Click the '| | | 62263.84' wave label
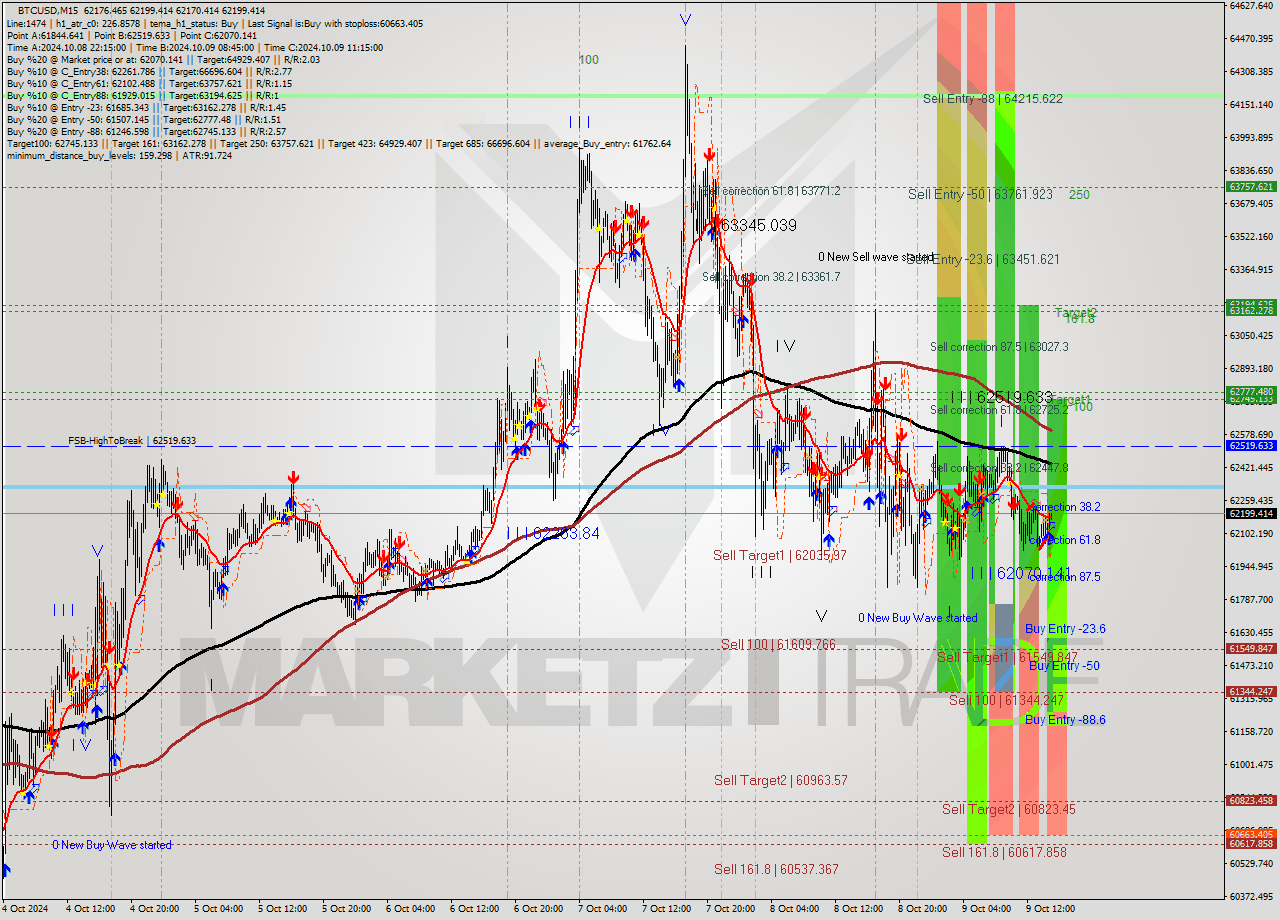This screenshot has height=920, width=1280. tap(553, 533)
